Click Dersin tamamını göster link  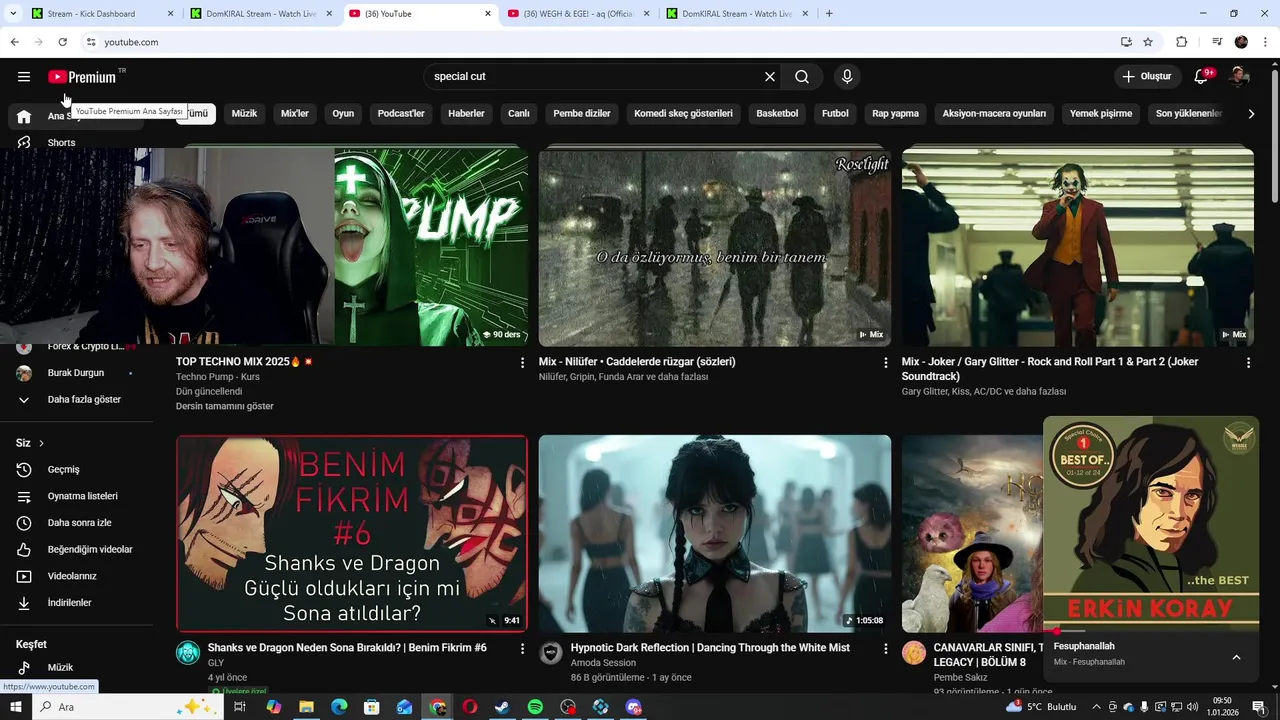pyautogui.click(x=224, y=406)
